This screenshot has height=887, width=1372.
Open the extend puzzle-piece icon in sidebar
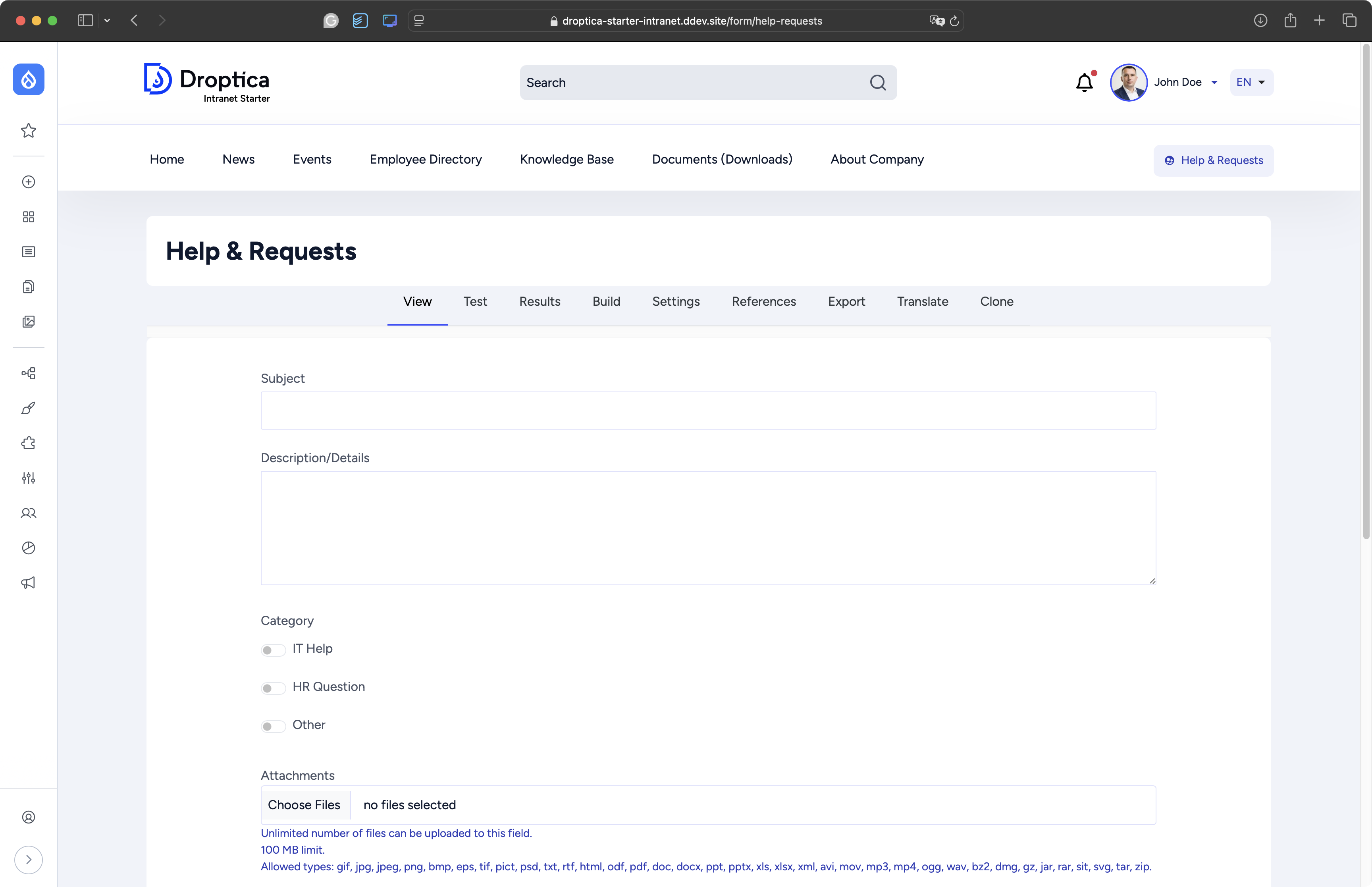pos(28,443)
